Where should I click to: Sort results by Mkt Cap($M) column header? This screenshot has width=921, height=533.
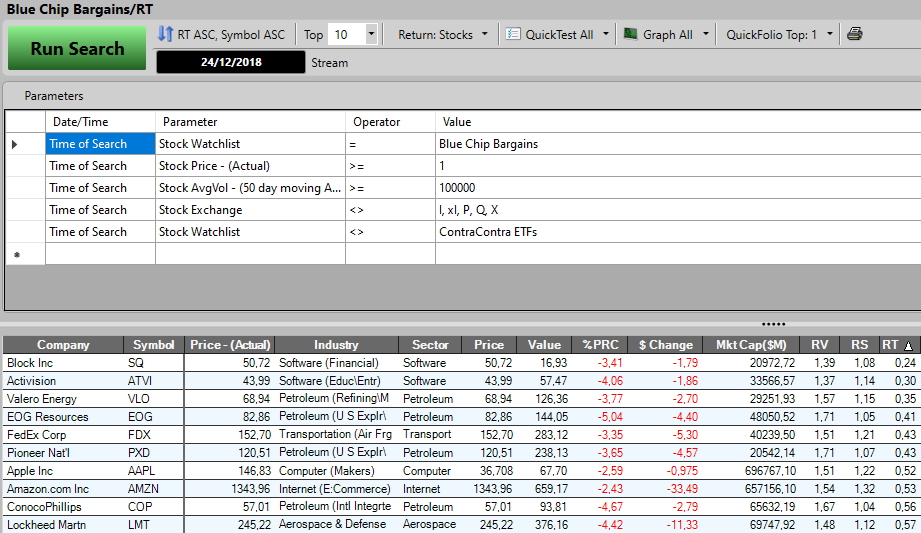751,345
